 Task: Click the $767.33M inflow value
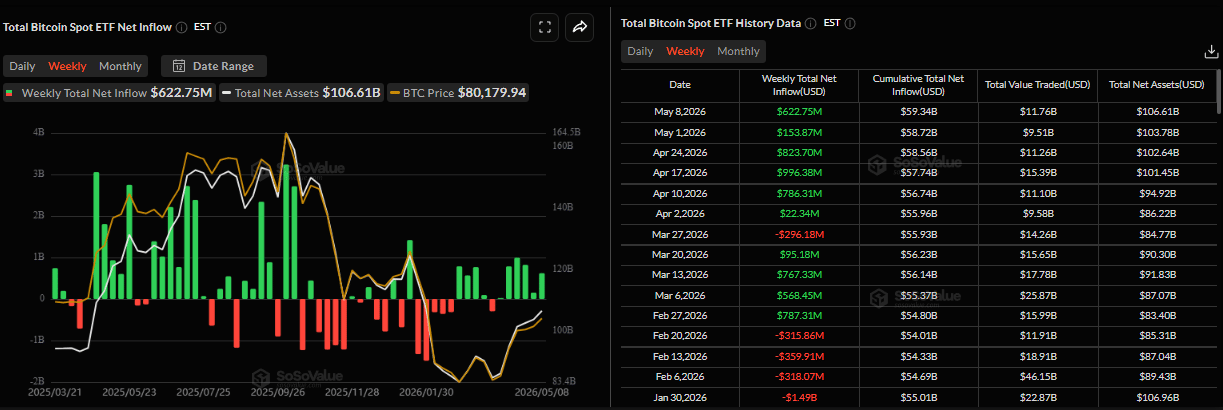pos(799,275)
